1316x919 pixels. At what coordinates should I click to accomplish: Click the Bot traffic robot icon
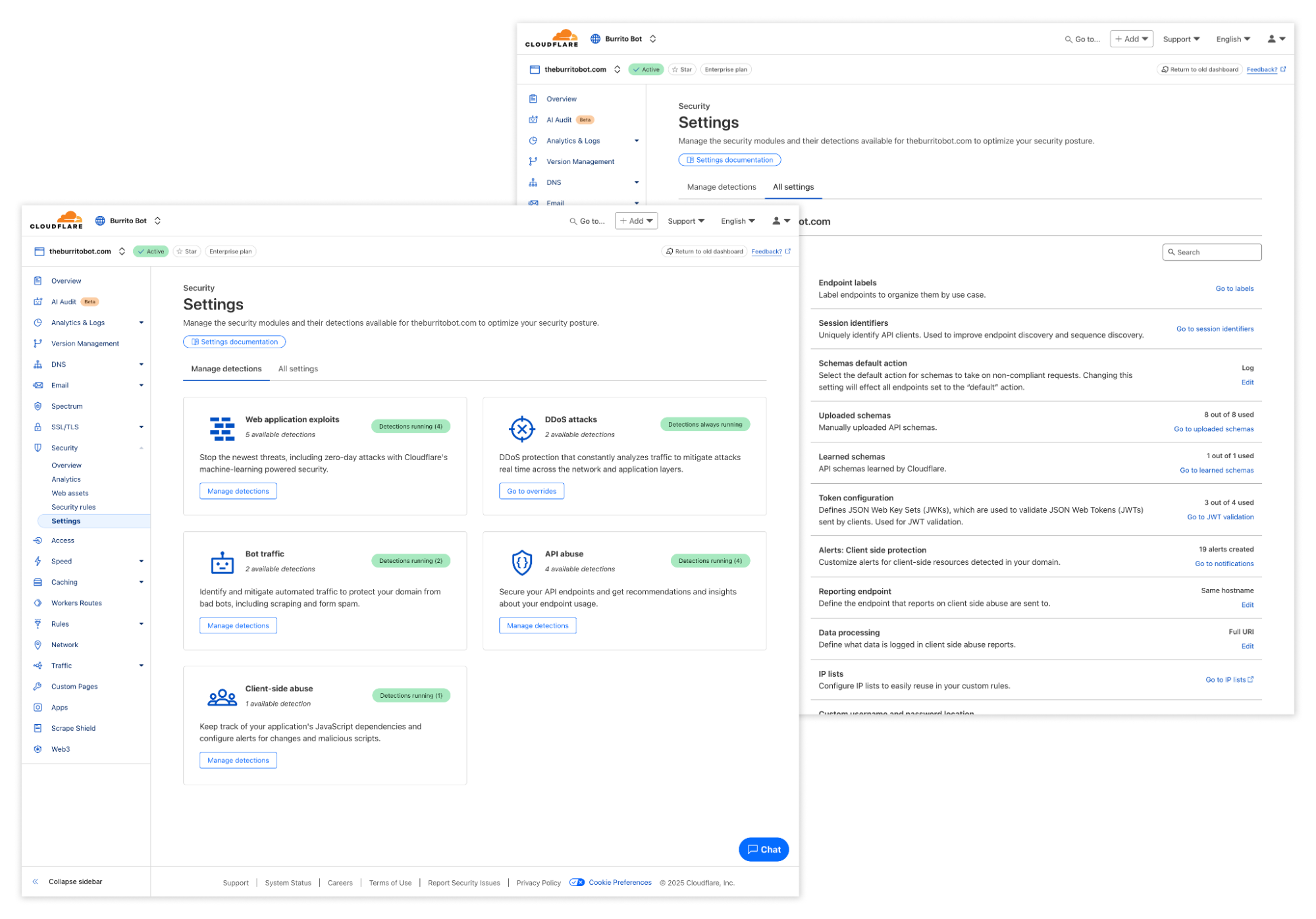(x=222, y=563)
